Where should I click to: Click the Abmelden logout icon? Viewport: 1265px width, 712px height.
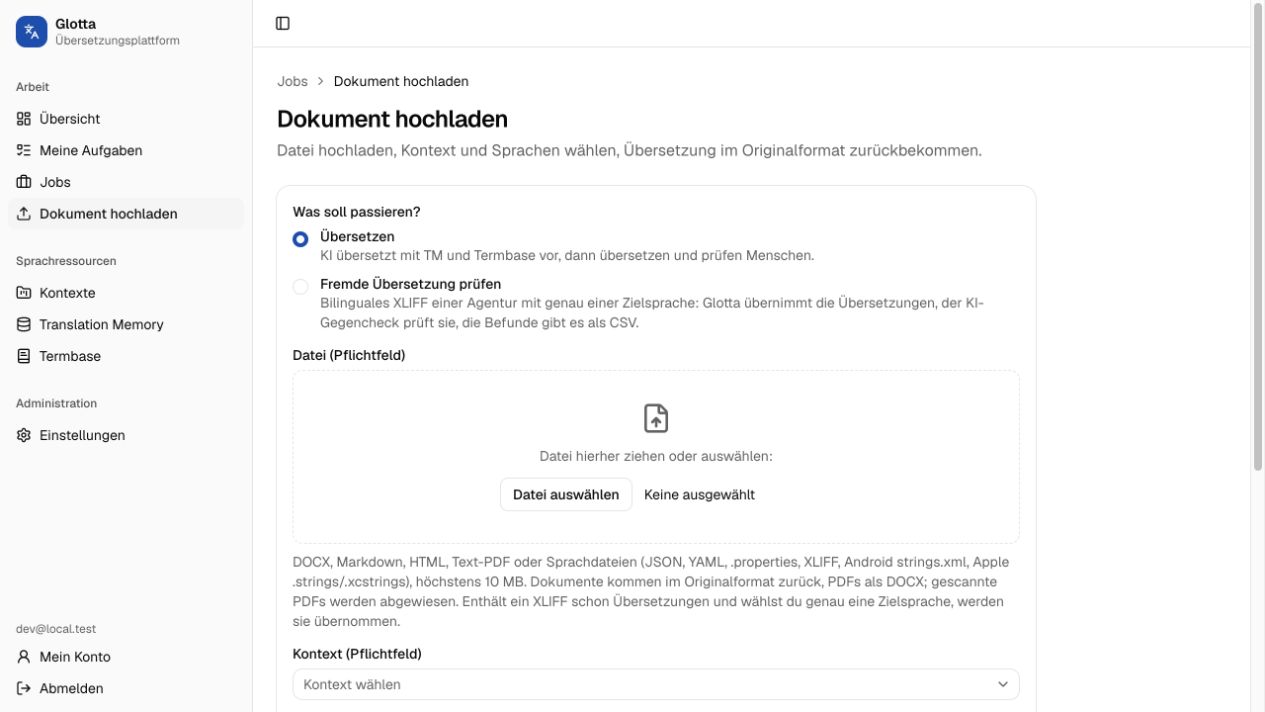tap(24, 688)
